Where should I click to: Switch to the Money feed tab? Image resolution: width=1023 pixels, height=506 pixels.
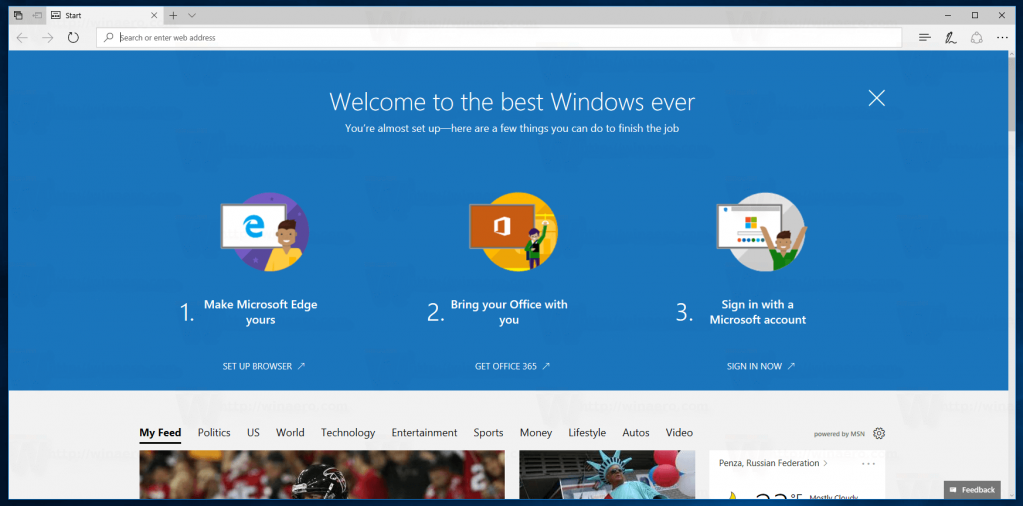pyautogui.click(x=536, y=432)
